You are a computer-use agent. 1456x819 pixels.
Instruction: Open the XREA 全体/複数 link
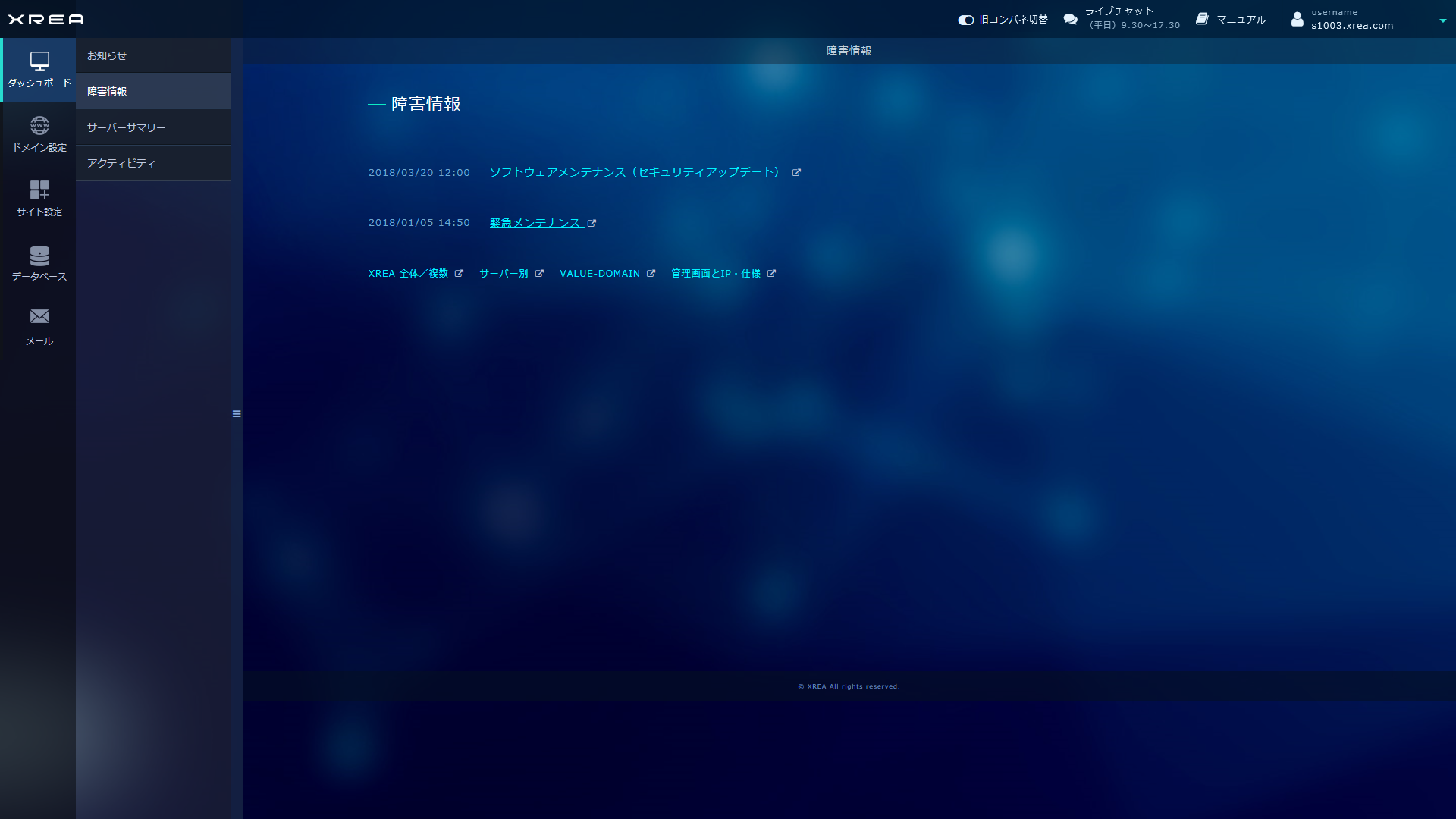pyautogui.click(x=409, y=274)
